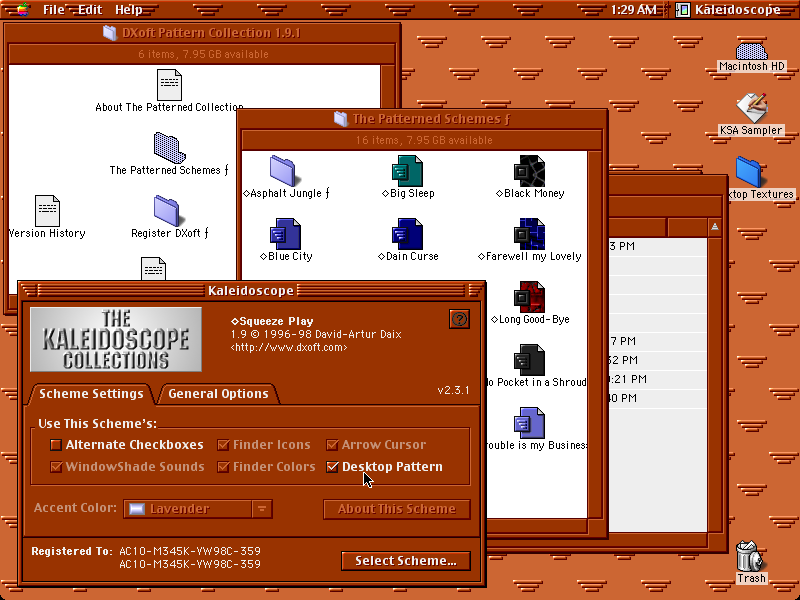Select the Macintosh HD disk icon
Screen dimensions: 800x600
[752, 51]
